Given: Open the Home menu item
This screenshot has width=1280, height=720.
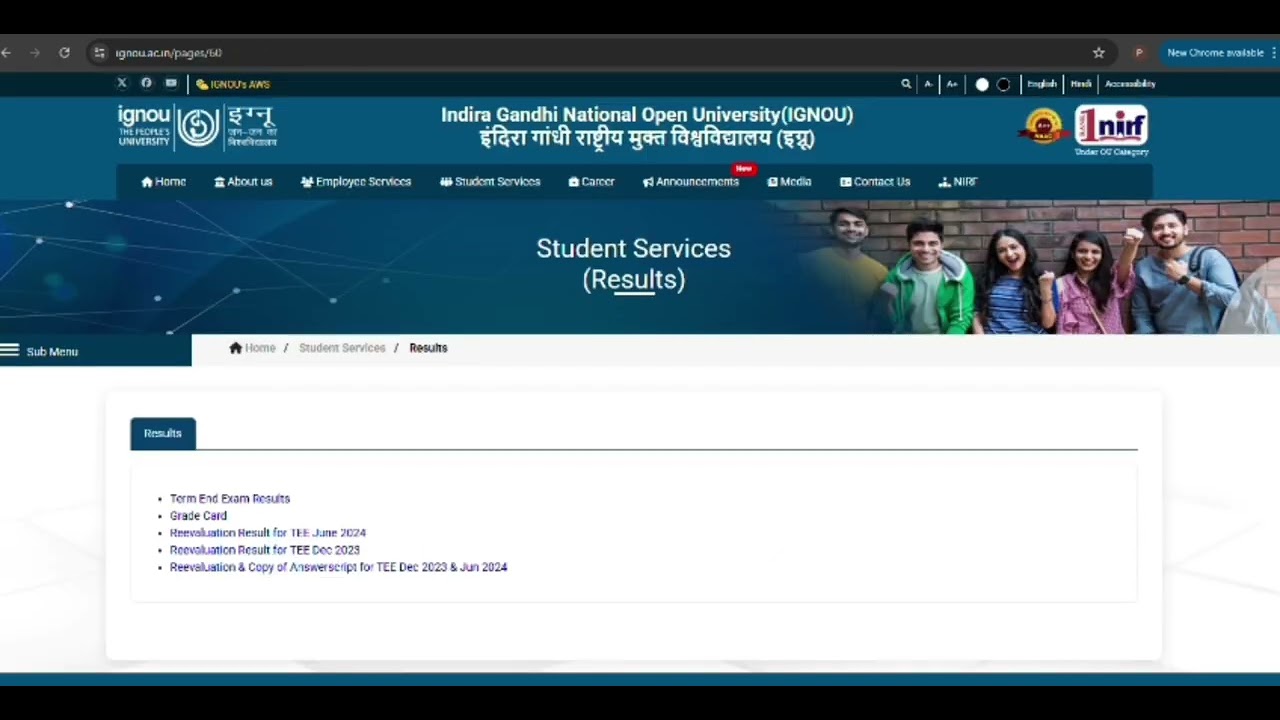Looking at the screenshot, I should point(163,182).
